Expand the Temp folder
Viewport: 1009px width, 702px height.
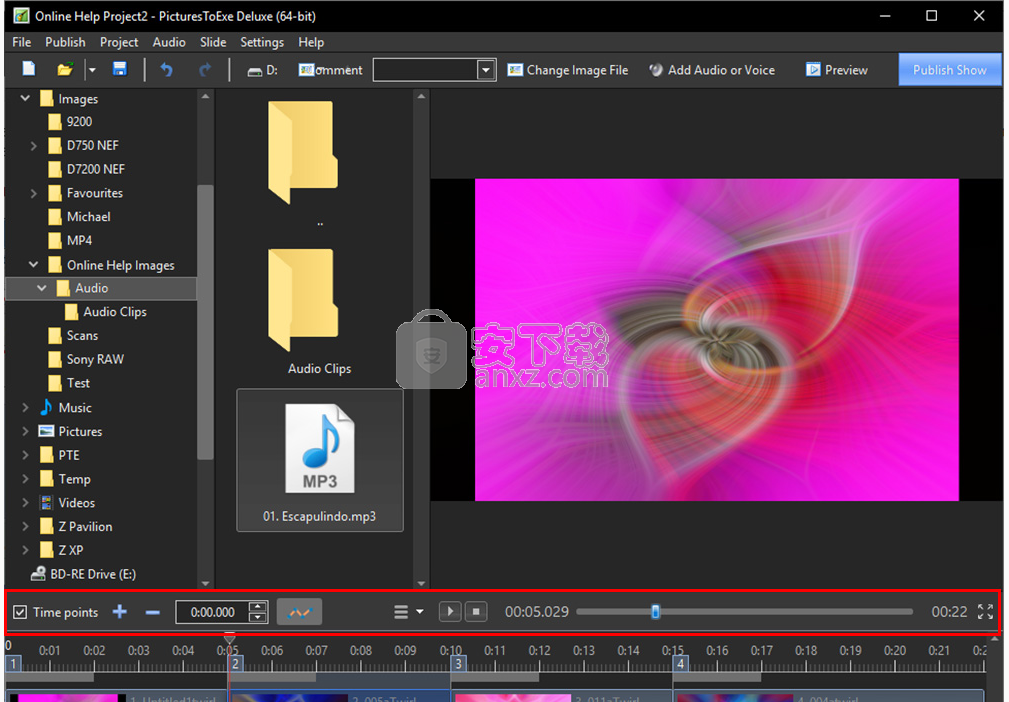(x=25, y=479)
